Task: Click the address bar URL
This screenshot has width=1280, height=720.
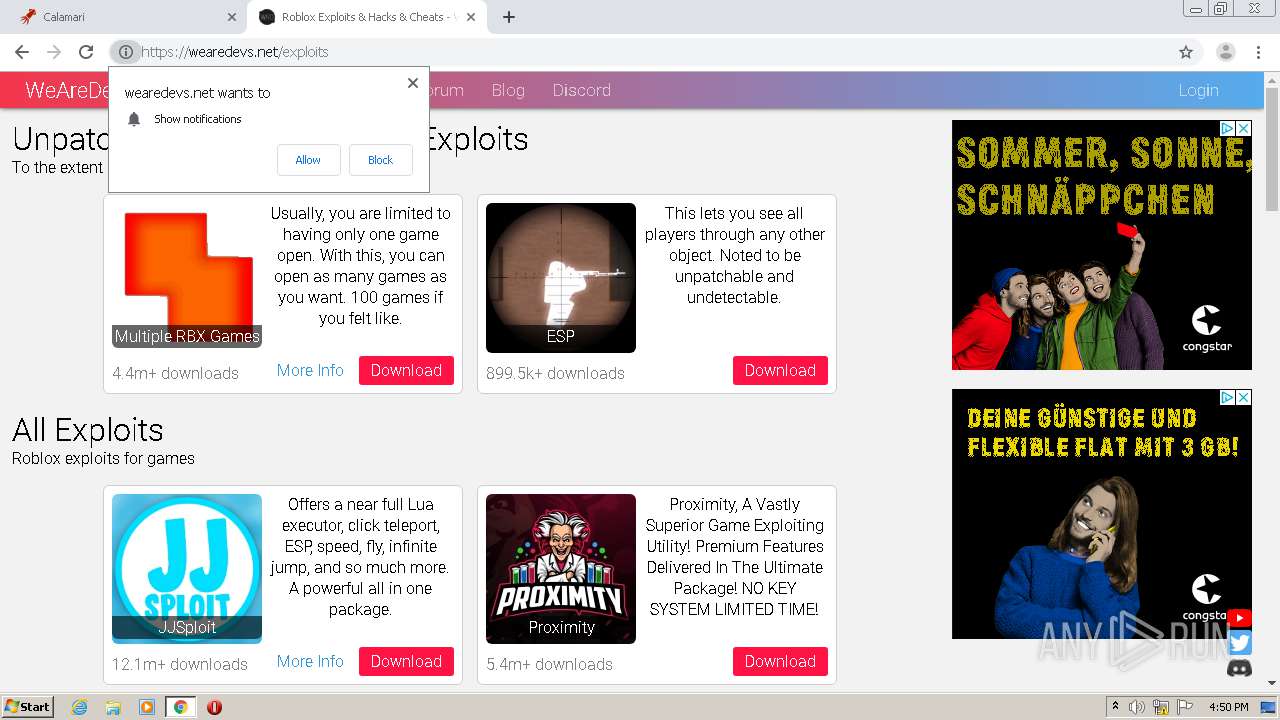Action: click(x=236, y=52)
